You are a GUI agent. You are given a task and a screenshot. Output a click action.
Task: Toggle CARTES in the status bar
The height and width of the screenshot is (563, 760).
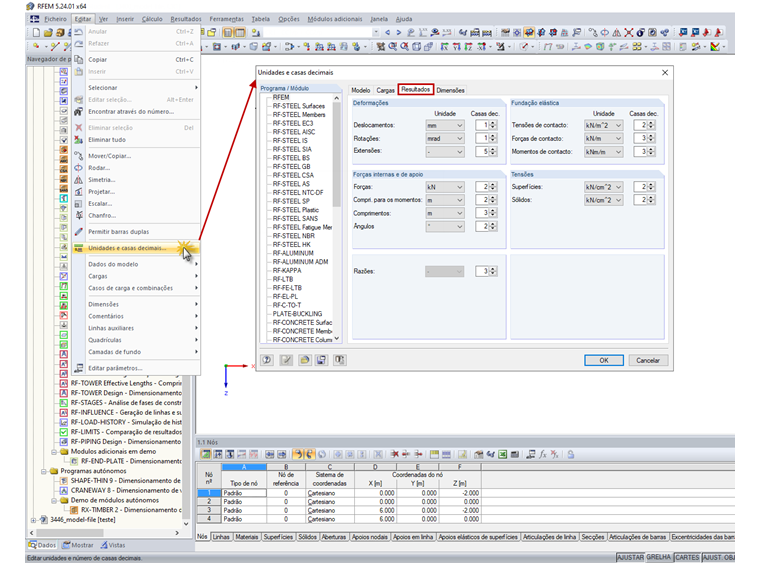coord(687,557)
